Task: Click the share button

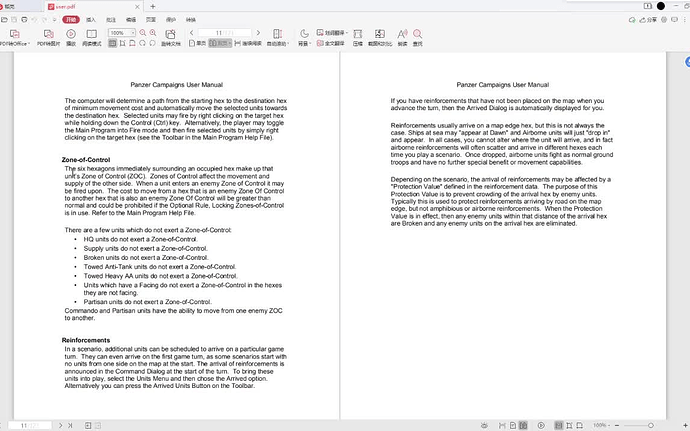Action: 648,20
